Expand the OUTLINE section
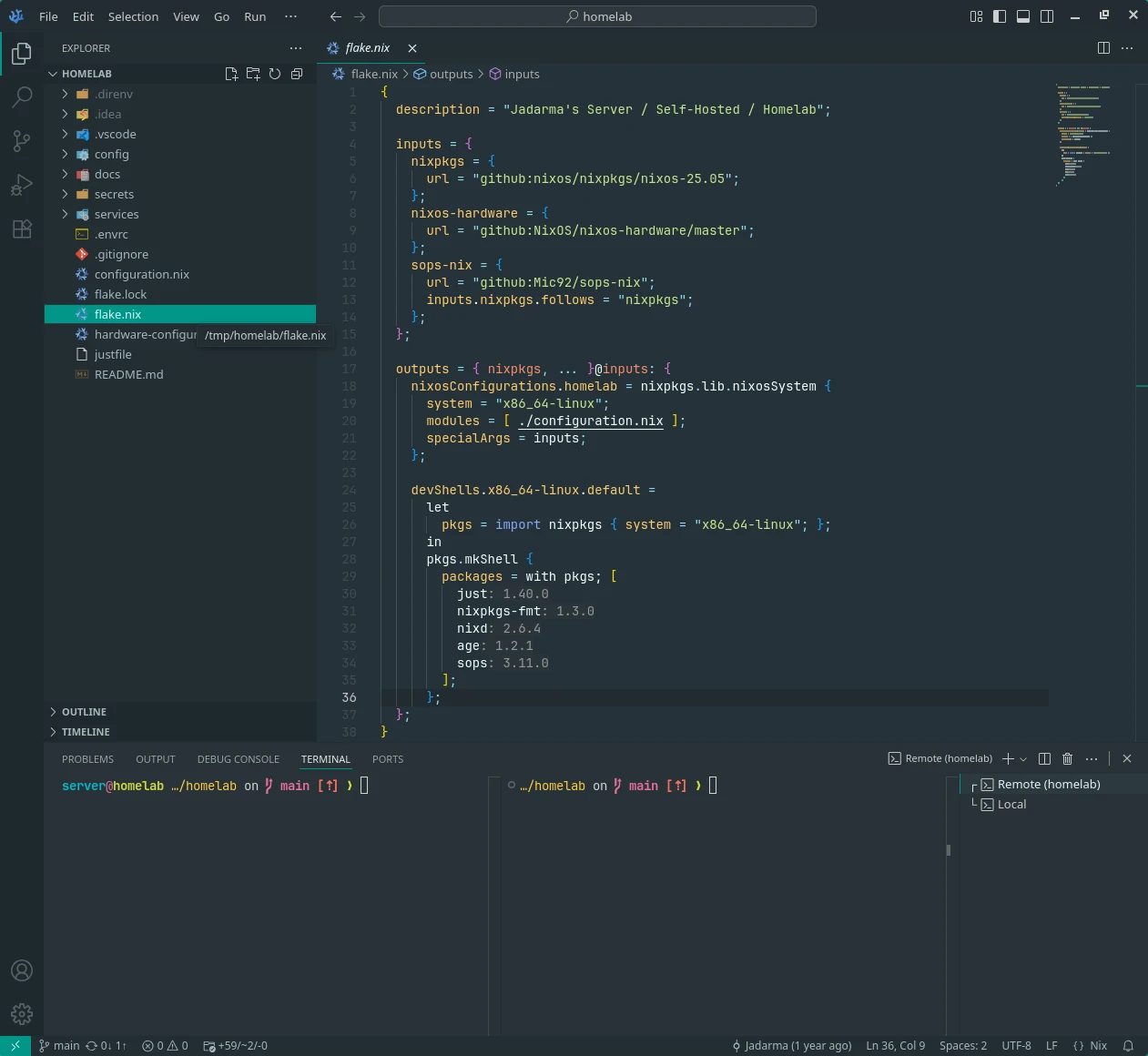This screenshot has width=1148, height=1056. [x=84, y=712]
